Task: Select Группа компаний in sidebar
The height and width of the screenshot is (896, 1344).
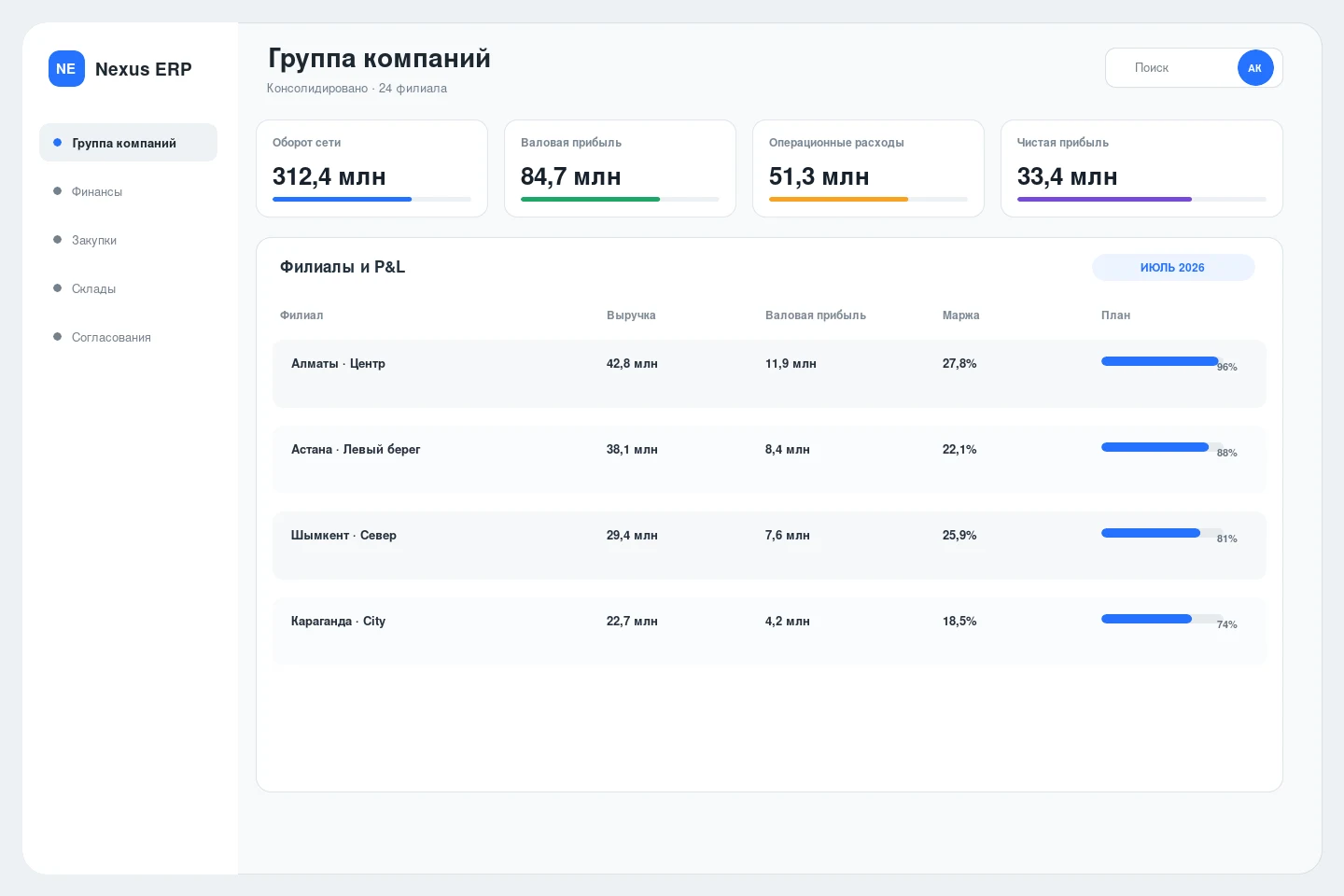Action: pyautogui.click(x=128, y=143)
